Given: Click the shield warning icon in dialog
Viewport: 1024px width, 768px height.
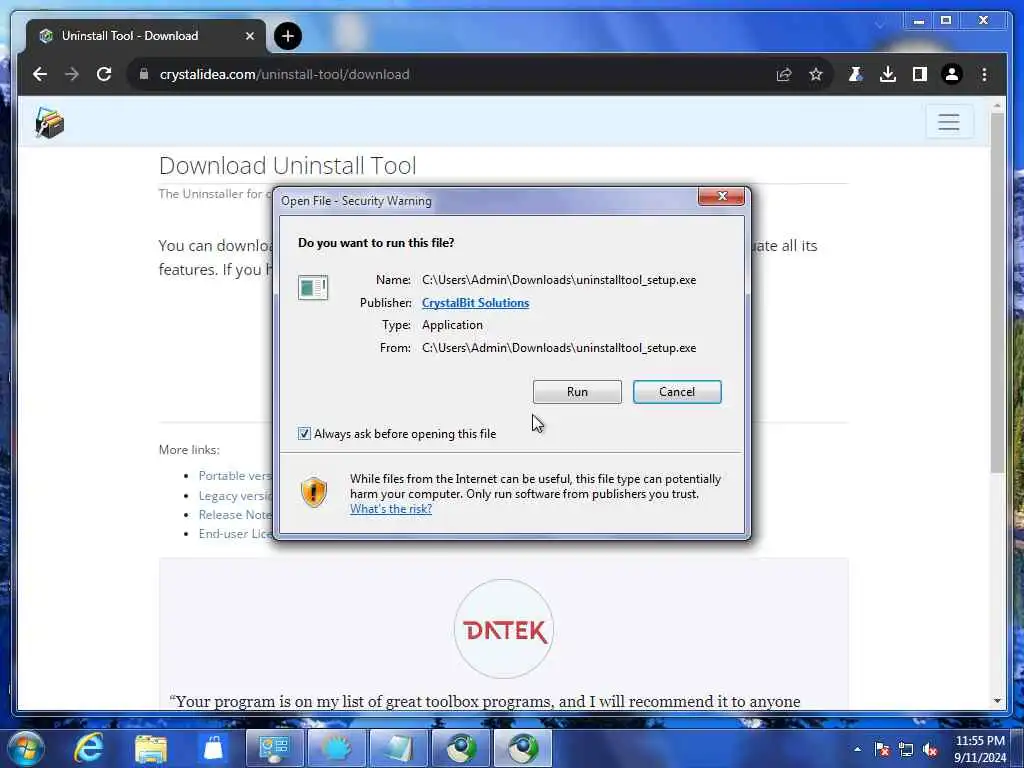Looking at the screenshot, I should (314, 492).
